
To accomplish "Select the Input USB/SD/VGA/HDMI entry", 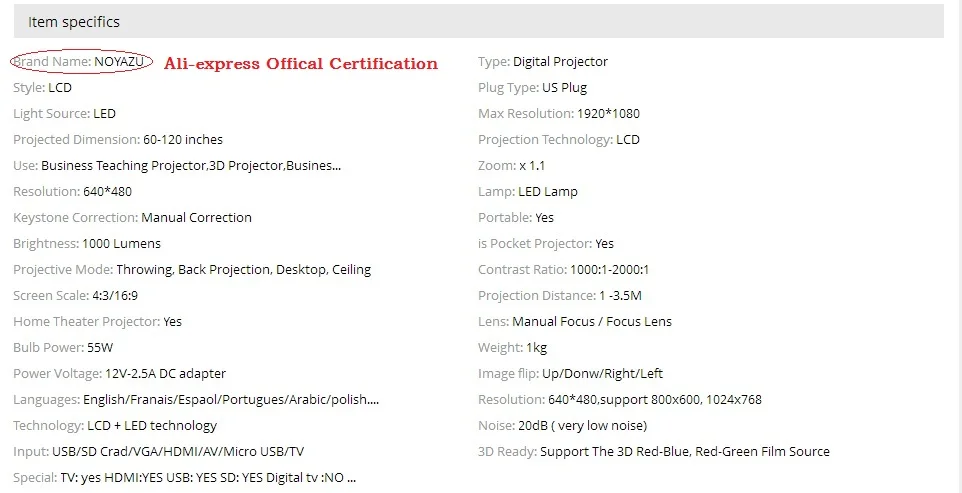I will (158, 452).
